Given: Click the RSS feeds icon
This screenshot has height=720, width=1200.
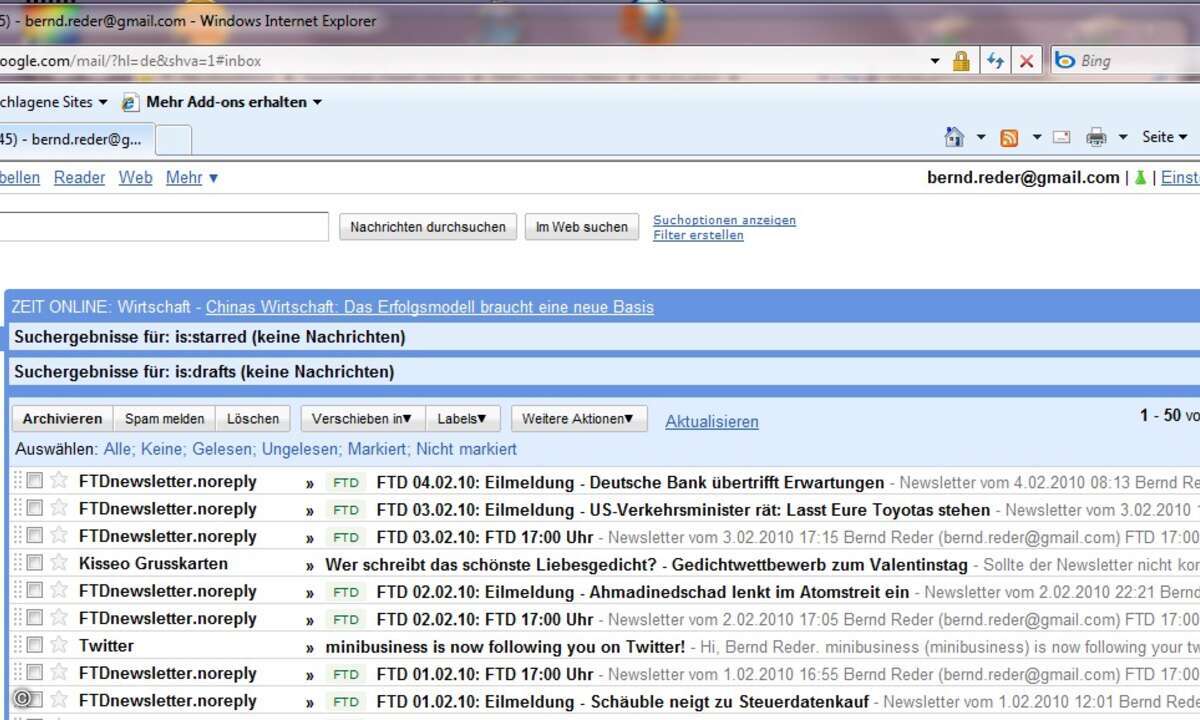Looking at the screenshot, I should 1009,138.
